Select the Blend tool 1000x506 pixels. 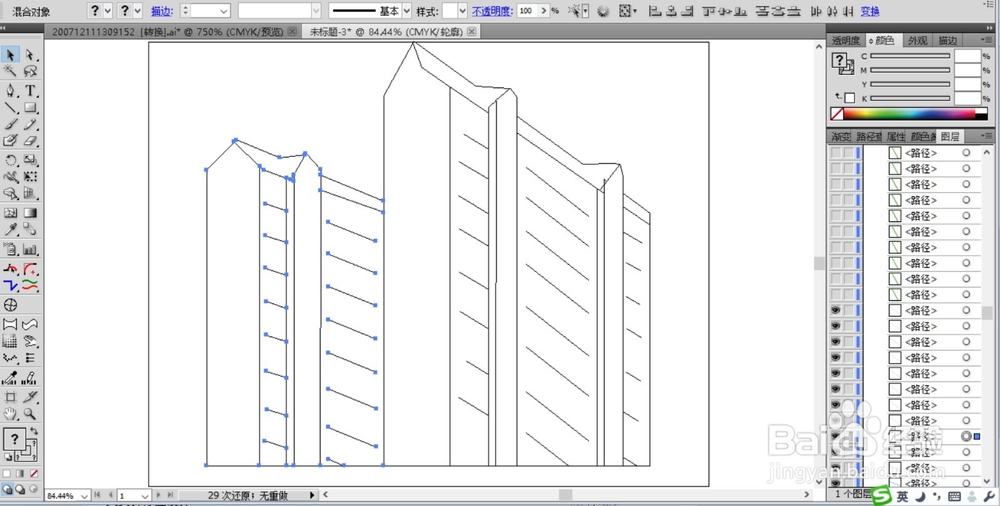coord(30,230)
